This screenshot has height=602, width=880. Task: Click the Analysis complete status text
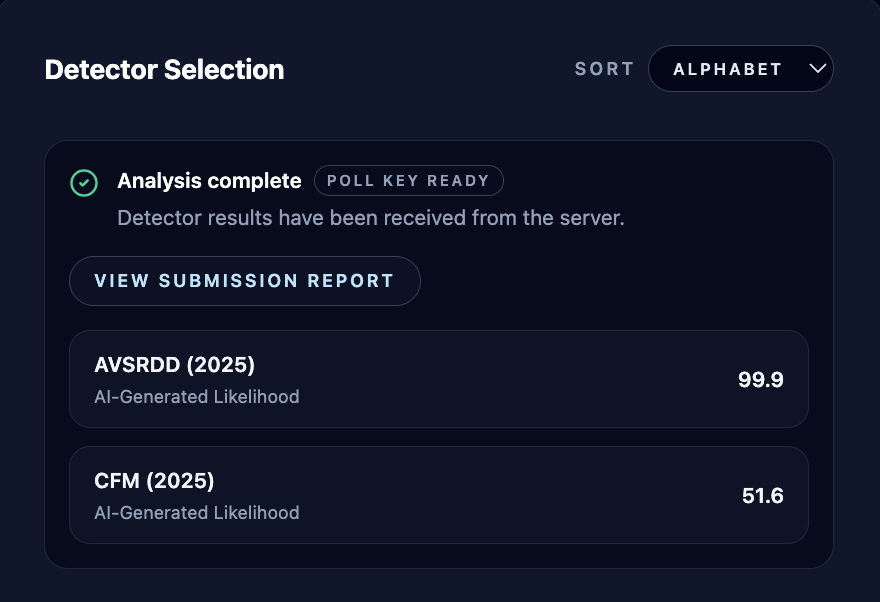[x=209, y=181]
